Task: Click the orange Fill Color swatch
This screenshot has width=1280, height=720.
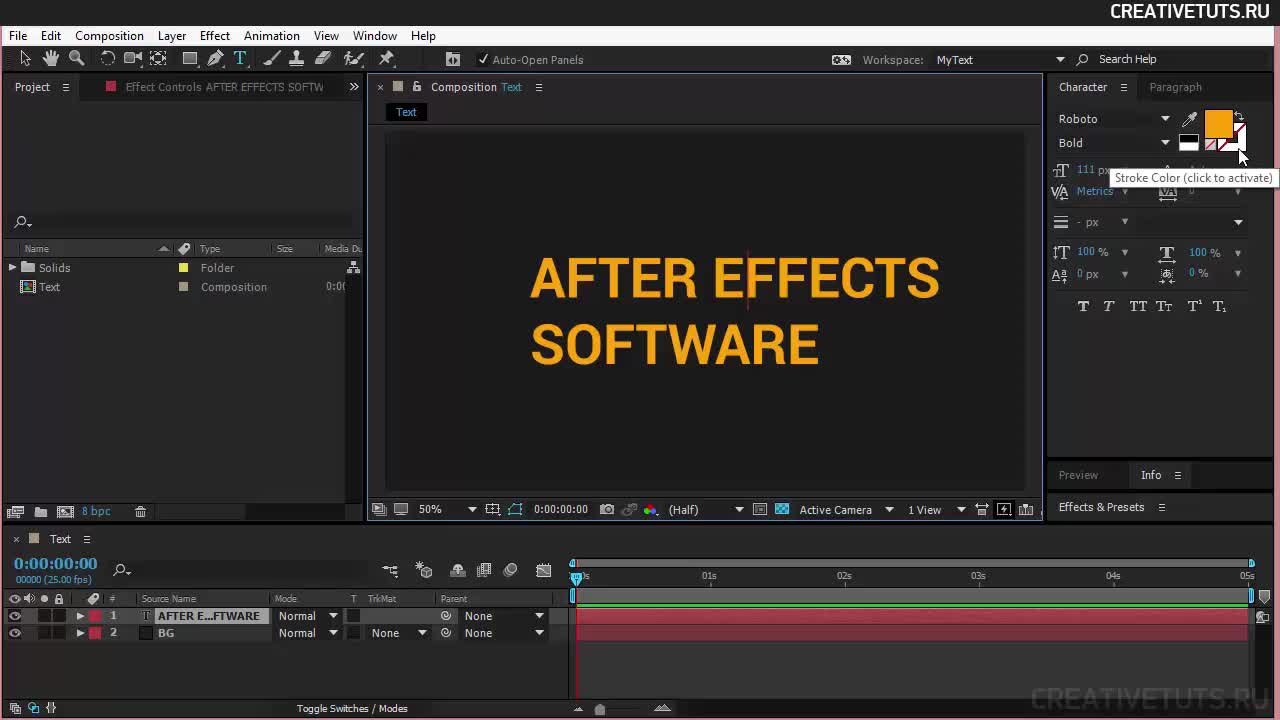Action: coord(1217,123)
